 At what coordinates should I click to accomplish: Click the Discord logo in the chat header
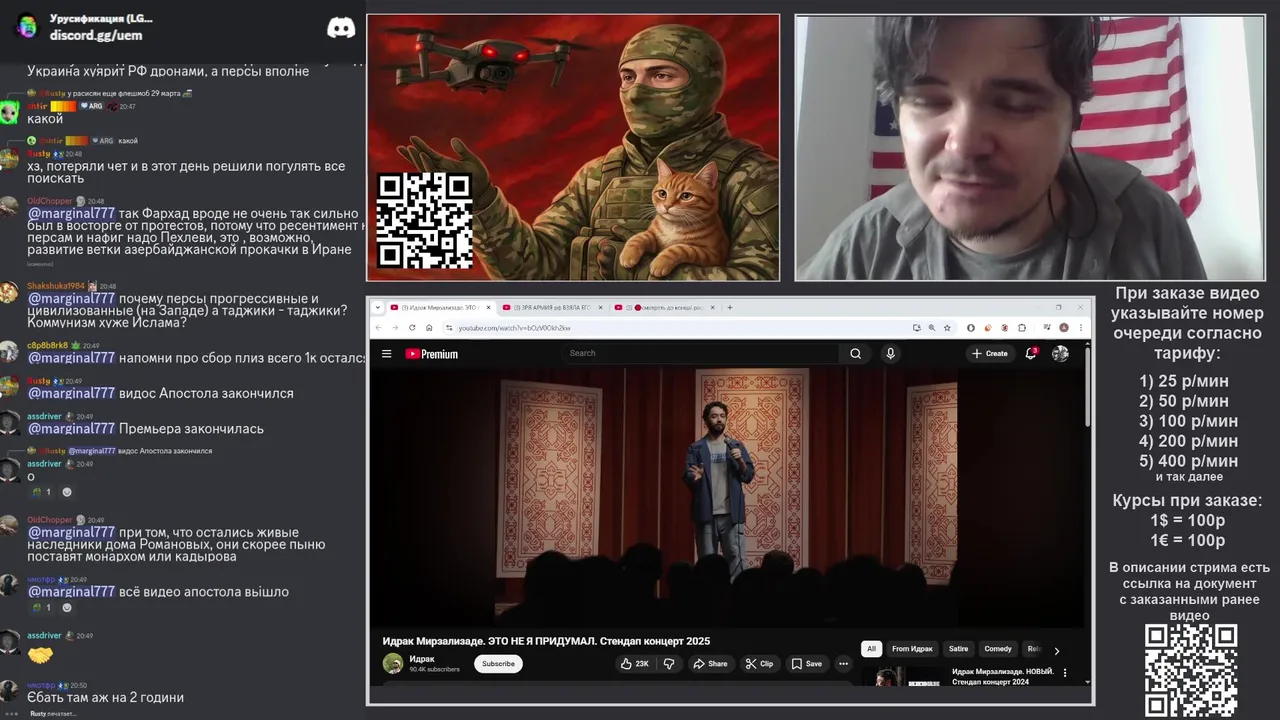point(341,28)
